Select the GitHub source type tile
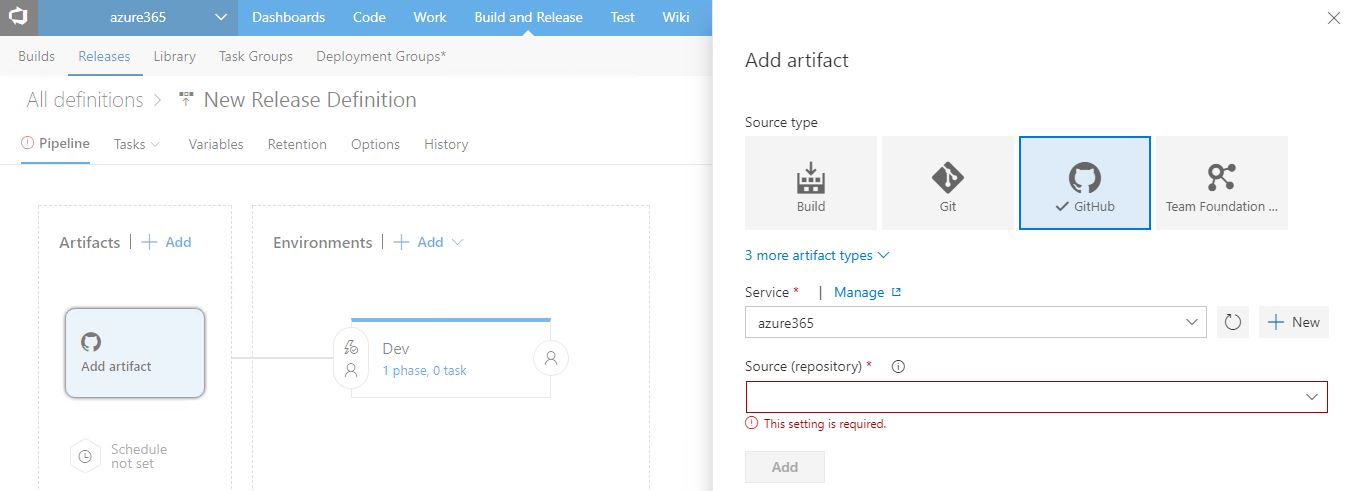The height and width of the screenshot is (491, 1345). tap(1085, 183)
